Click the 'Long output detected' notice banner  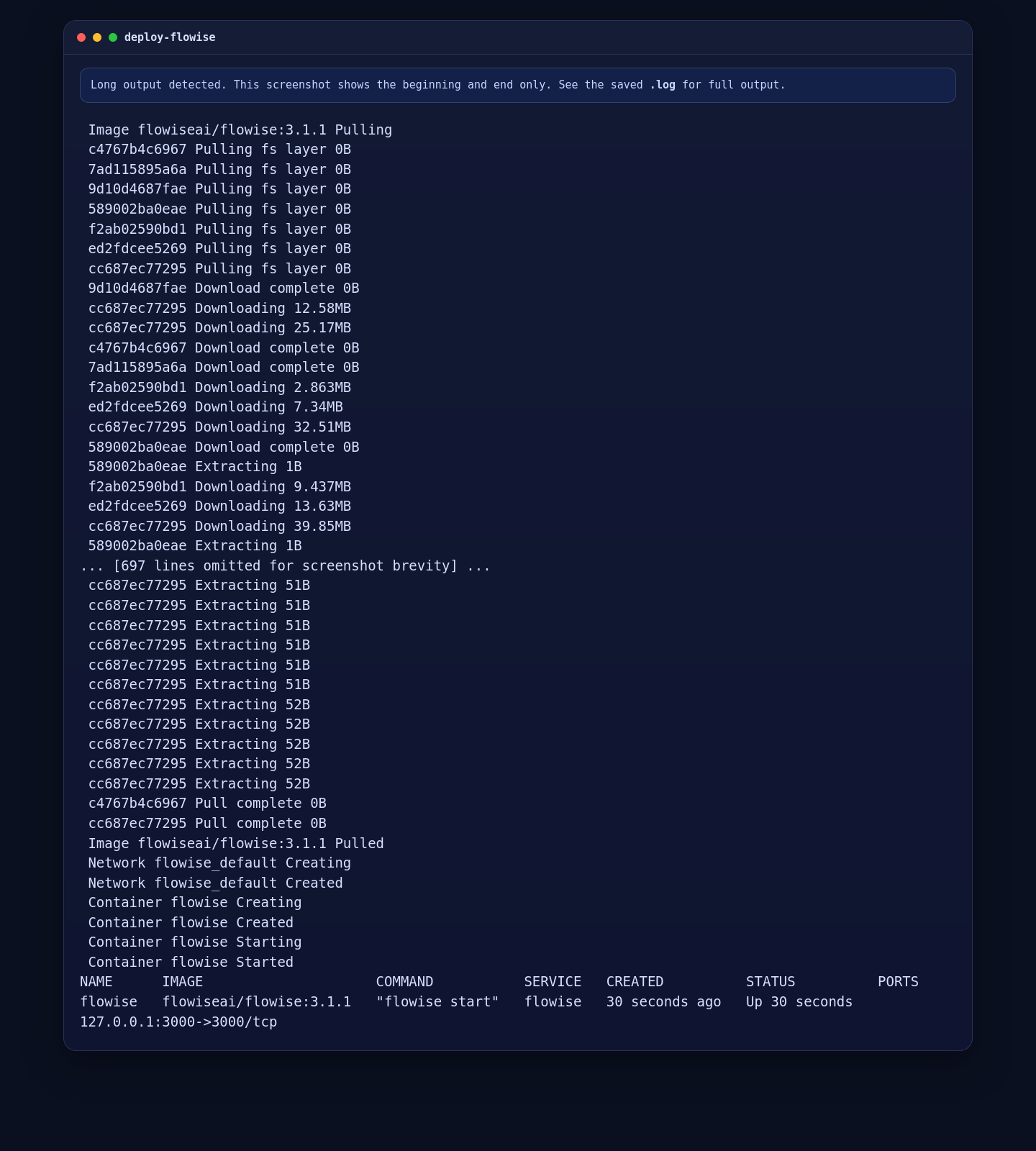(518, 85)
